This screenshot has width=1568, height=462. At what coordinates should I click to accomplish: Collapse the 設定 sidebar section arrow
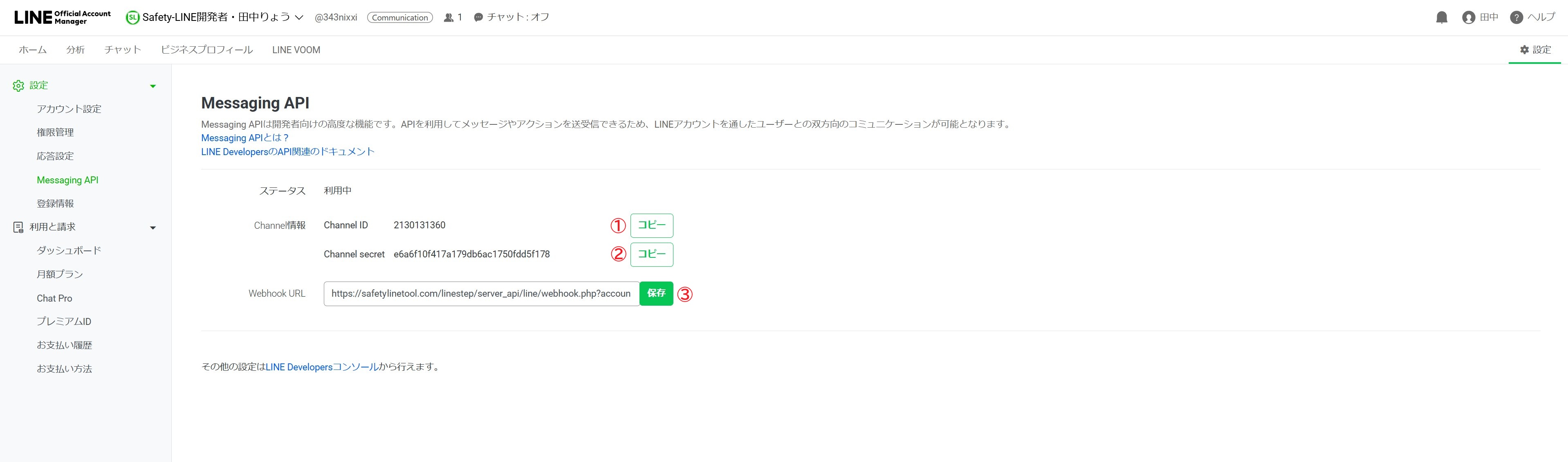[x=153, y=87]
